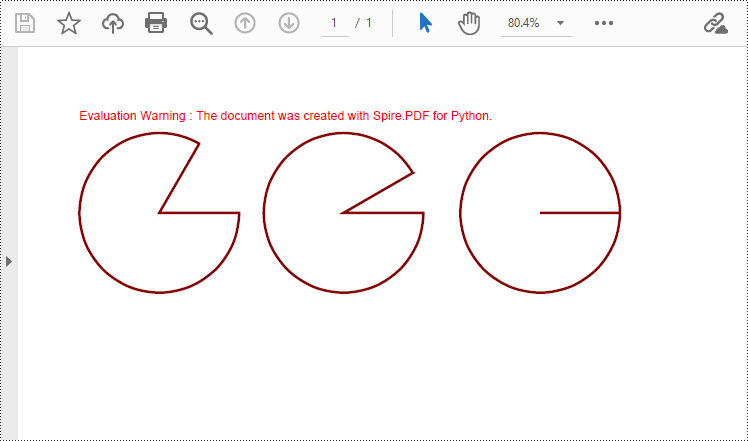Expand the left navigation pane arrow
This screenshot has width=748, height=441.
[x=9, y=261]
